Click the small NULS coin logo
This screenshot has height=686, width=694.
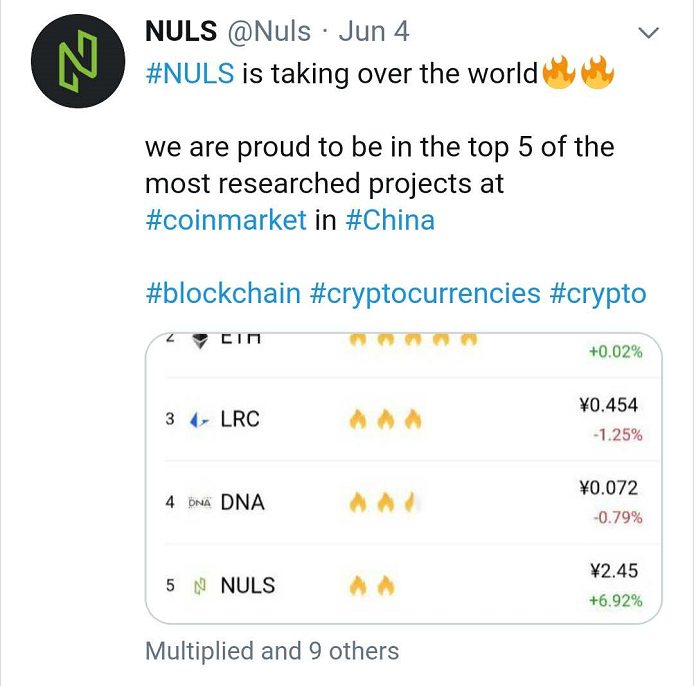point(200,586)
